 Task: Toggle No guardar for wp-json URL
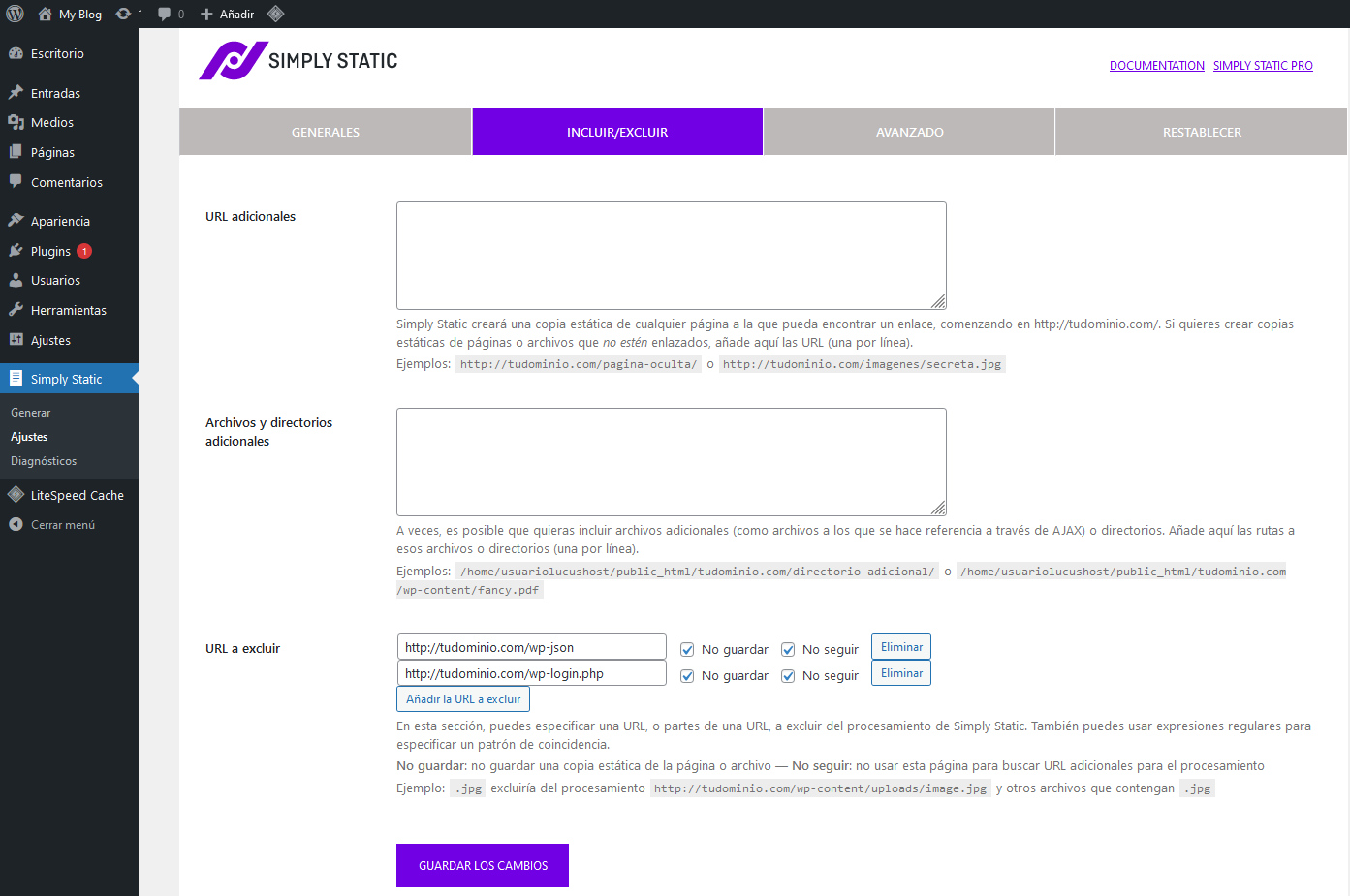[687, 650]
